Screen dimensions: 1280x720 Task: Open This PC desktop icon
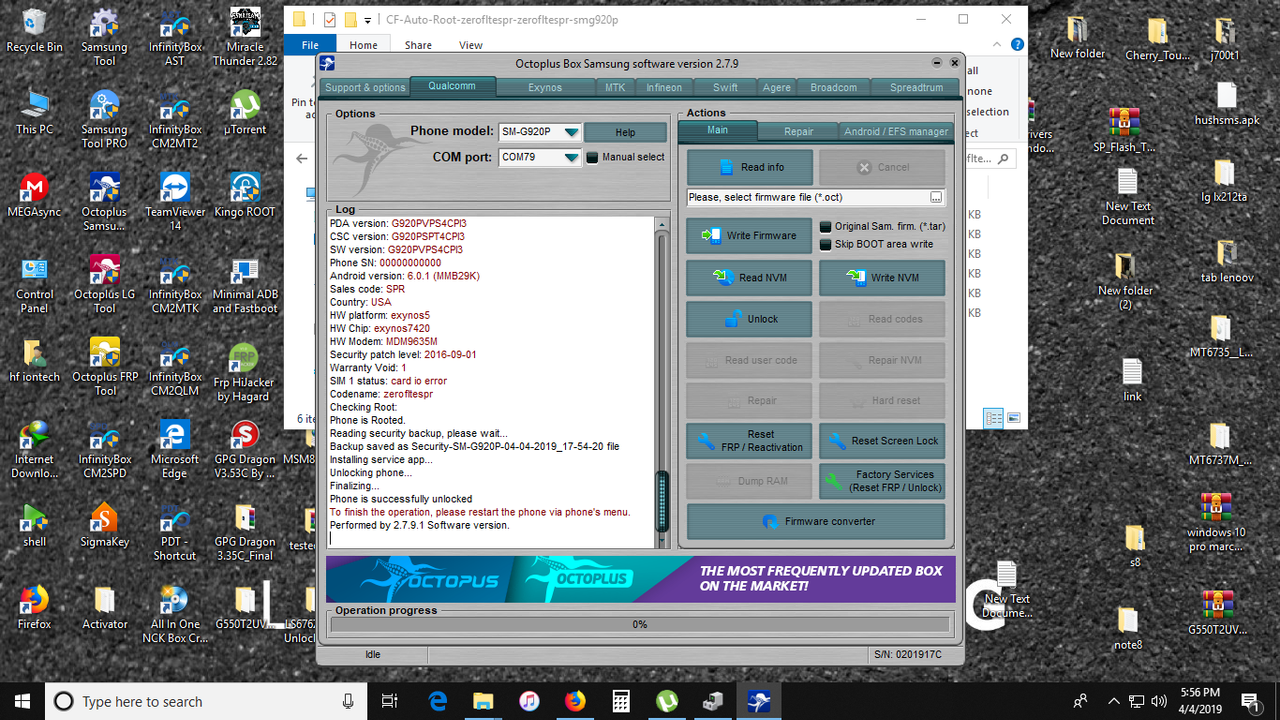[x=34, y=112]
